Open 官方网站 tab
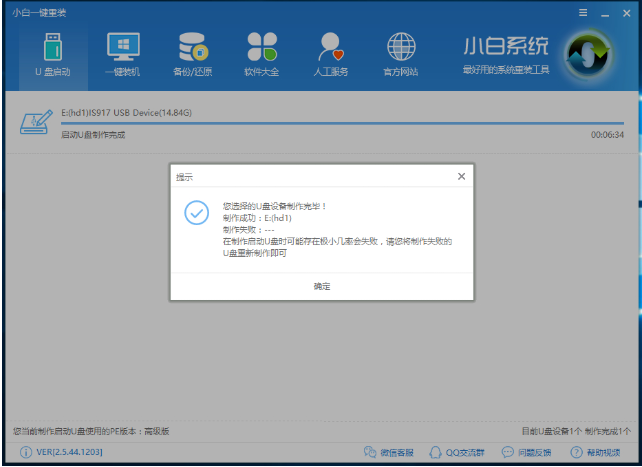Screen dimensions: 642x467 401,55
